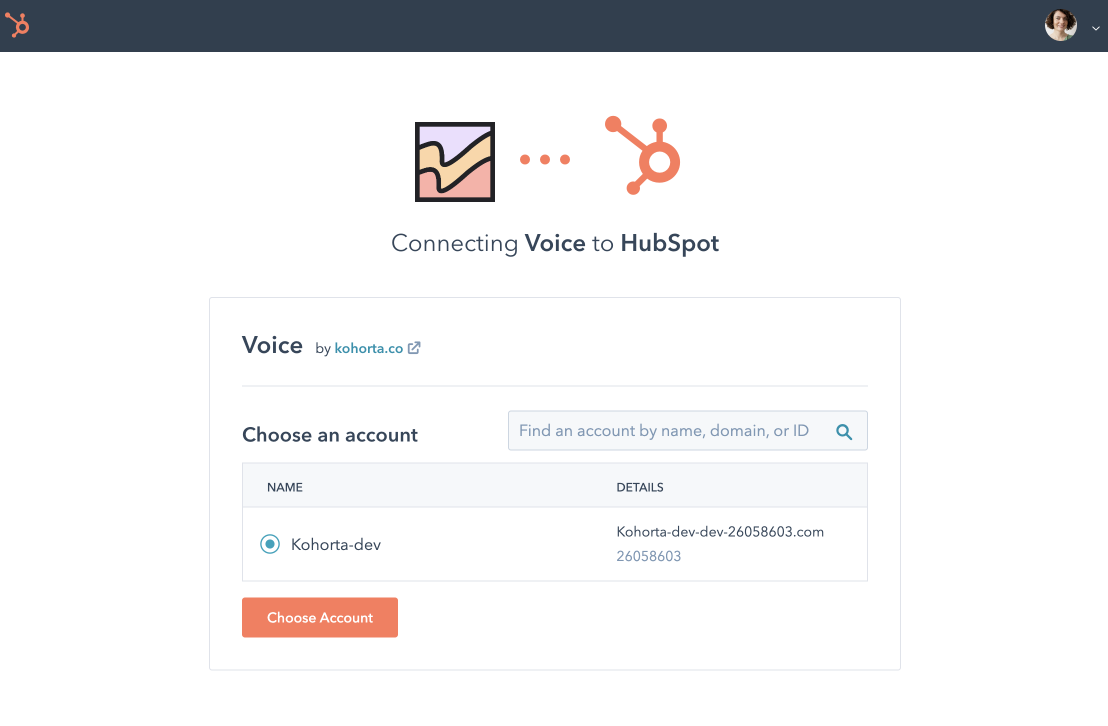Click the Kohorta-dev-dev-26058603.com domain text
Screen dimensions: 1108x726
(x=720, y=532)
